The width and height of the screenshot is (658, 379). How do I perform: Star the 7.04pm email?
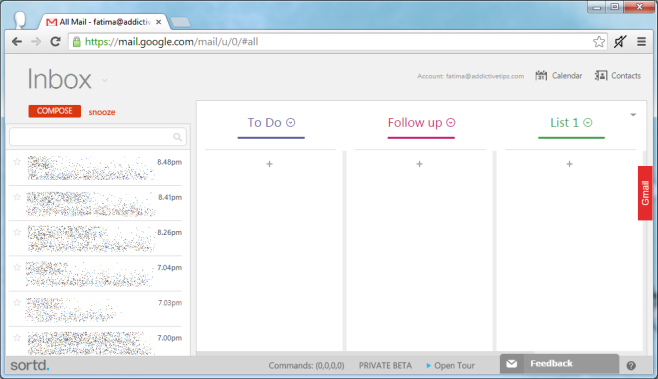click(17, 267)
